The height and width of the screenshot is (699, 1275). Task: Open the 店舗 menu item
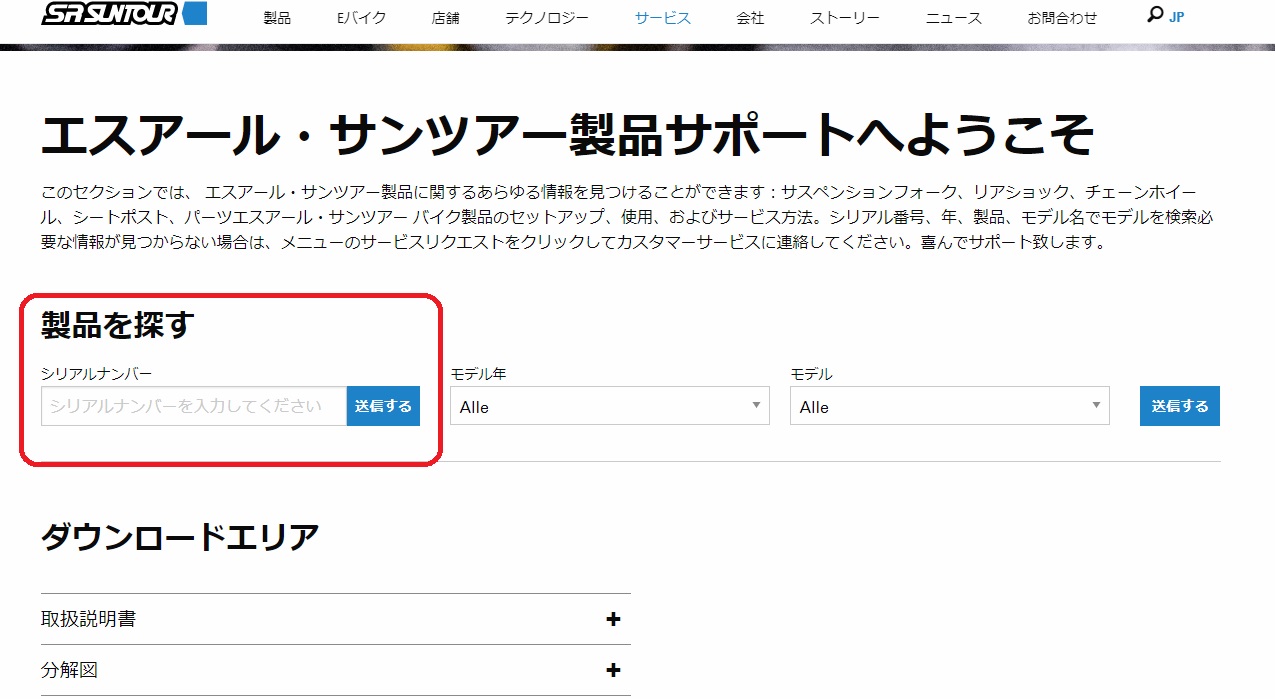pos(446,18)
